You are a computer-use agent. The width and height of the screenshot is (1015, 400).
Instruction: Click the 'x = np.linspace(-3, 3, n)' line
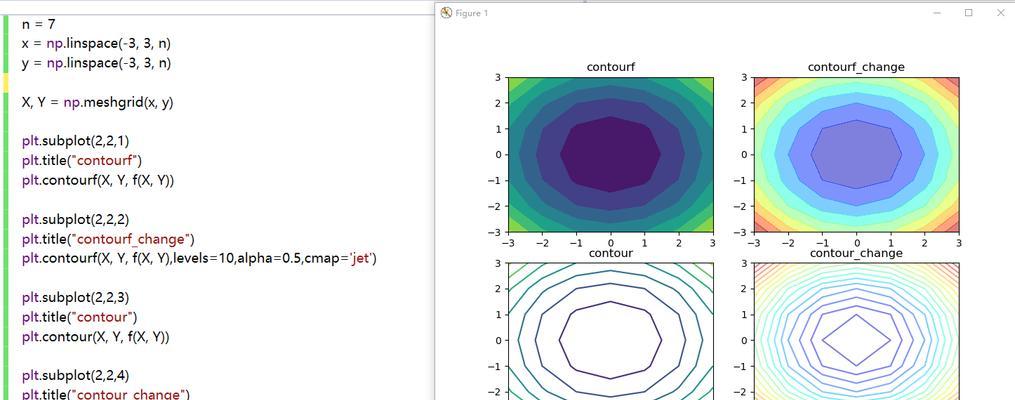click(x=96, y=44)
